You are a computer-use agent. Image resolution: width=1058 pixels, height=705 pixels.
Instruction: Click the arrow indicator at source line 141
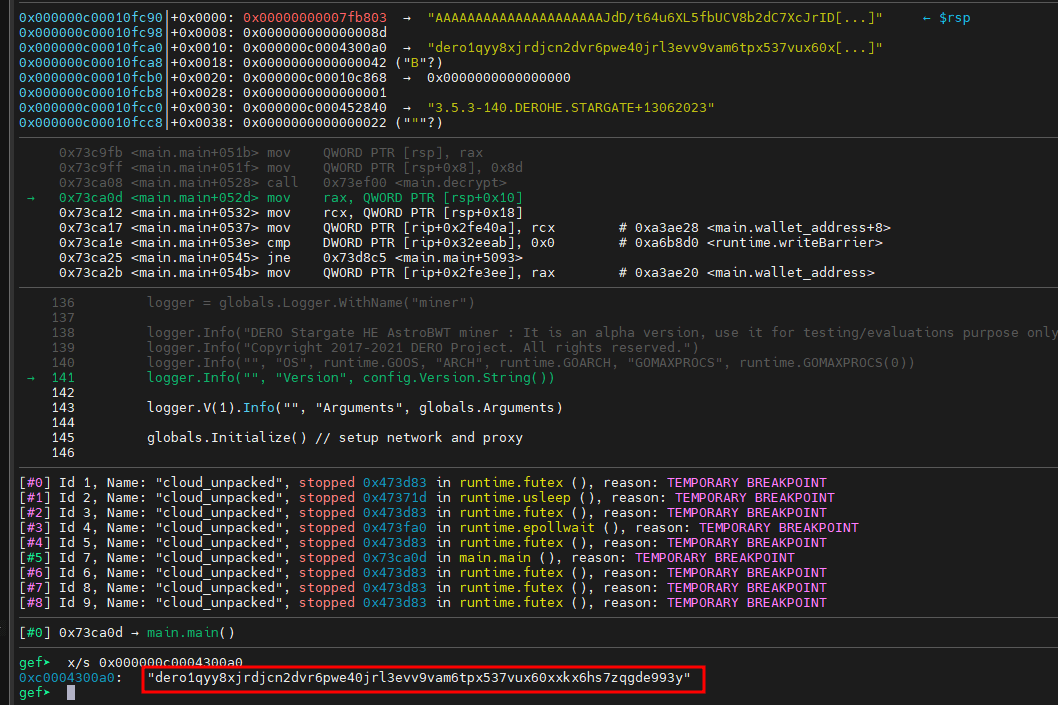(31, 377)
